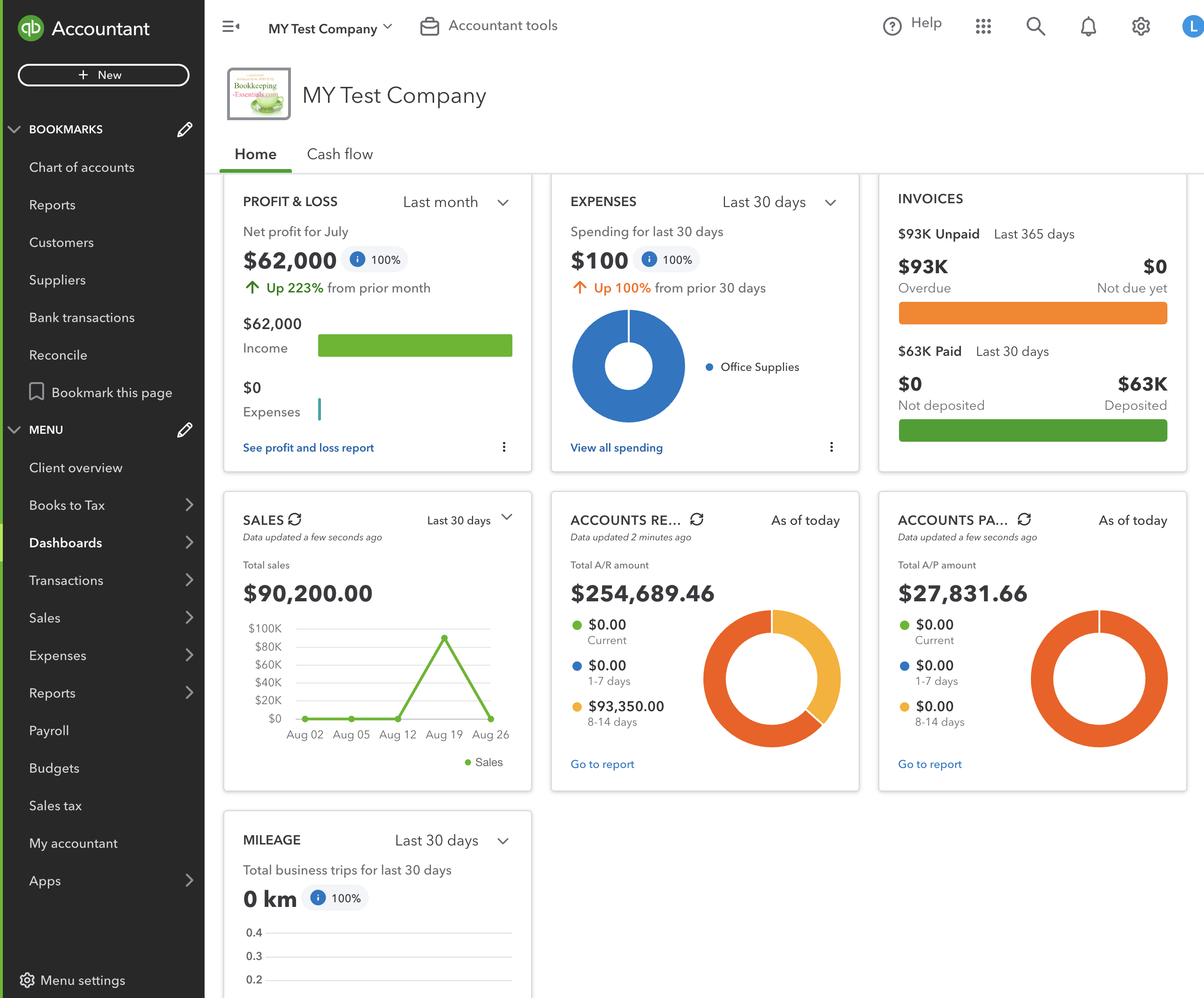1204x998 pixels.
Task: Open Customers bookmark
Action: click(61, 243)
